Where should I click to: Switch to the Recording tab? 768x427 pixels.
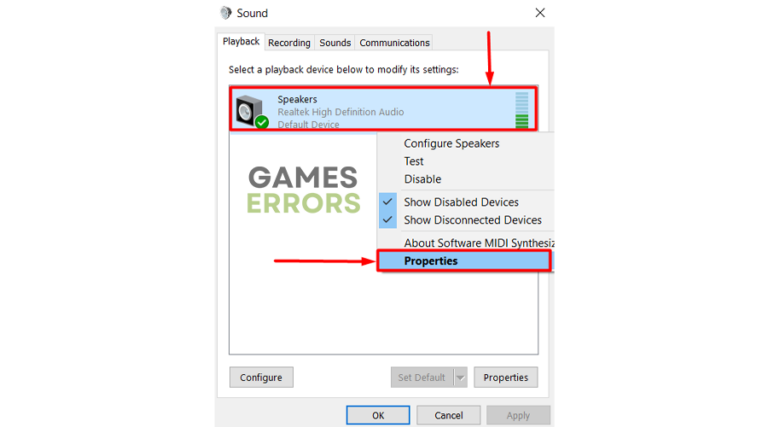pyautogui.click(x=289, y=43)
